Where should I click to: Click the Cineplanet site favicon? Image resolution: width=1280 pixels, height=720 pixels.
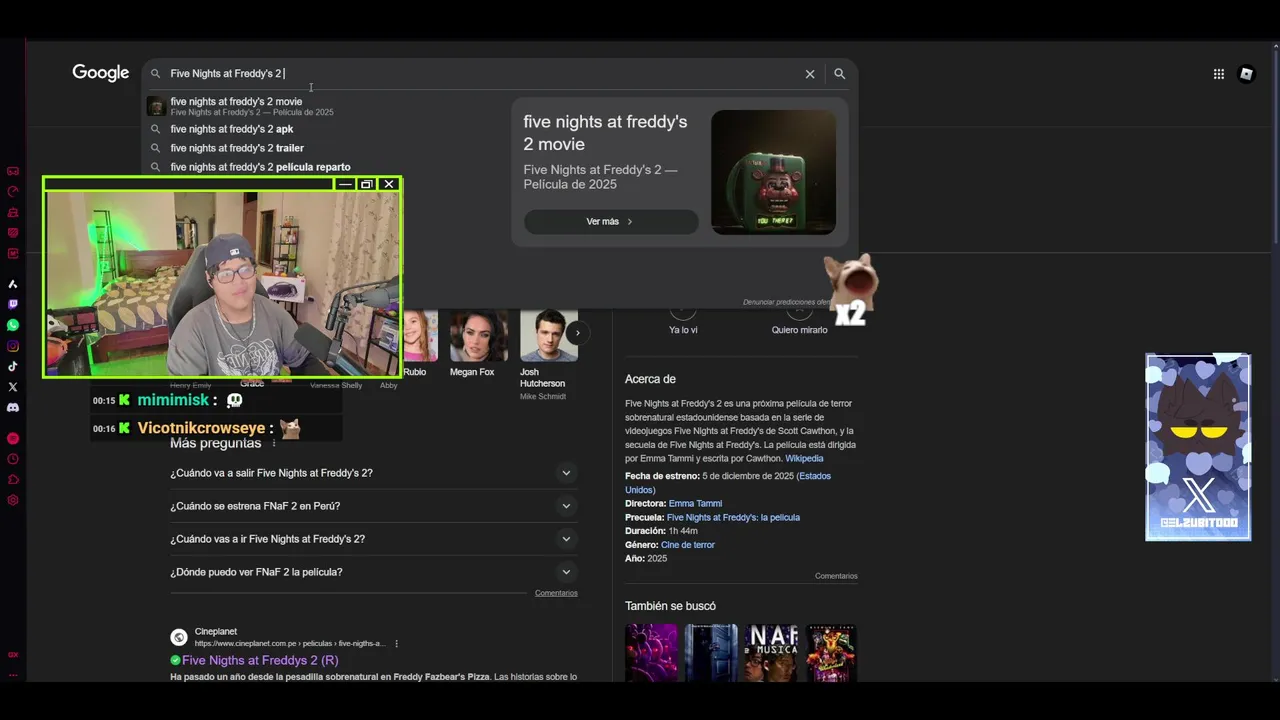[179, 637]
